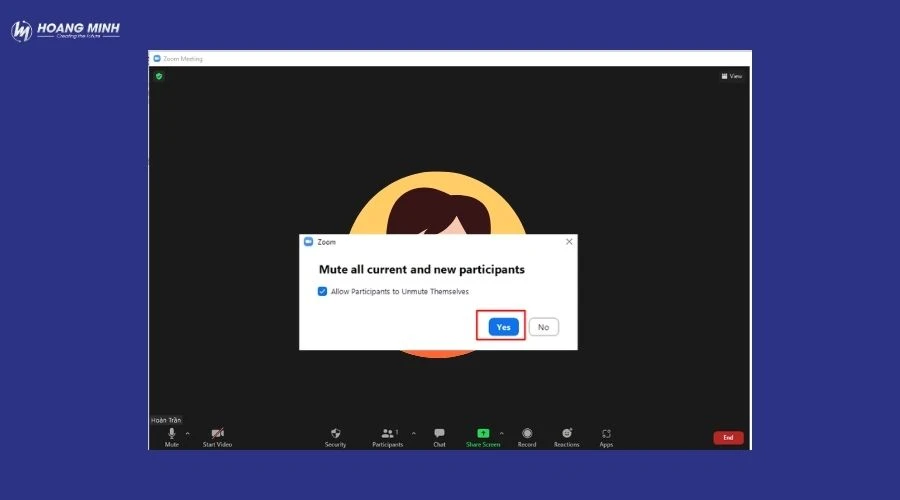The width and height of the screenshot is (900, 500).
Task: Toggle Allow Participants to Unmute Themselves checkbox
Action: click(323, 292)
